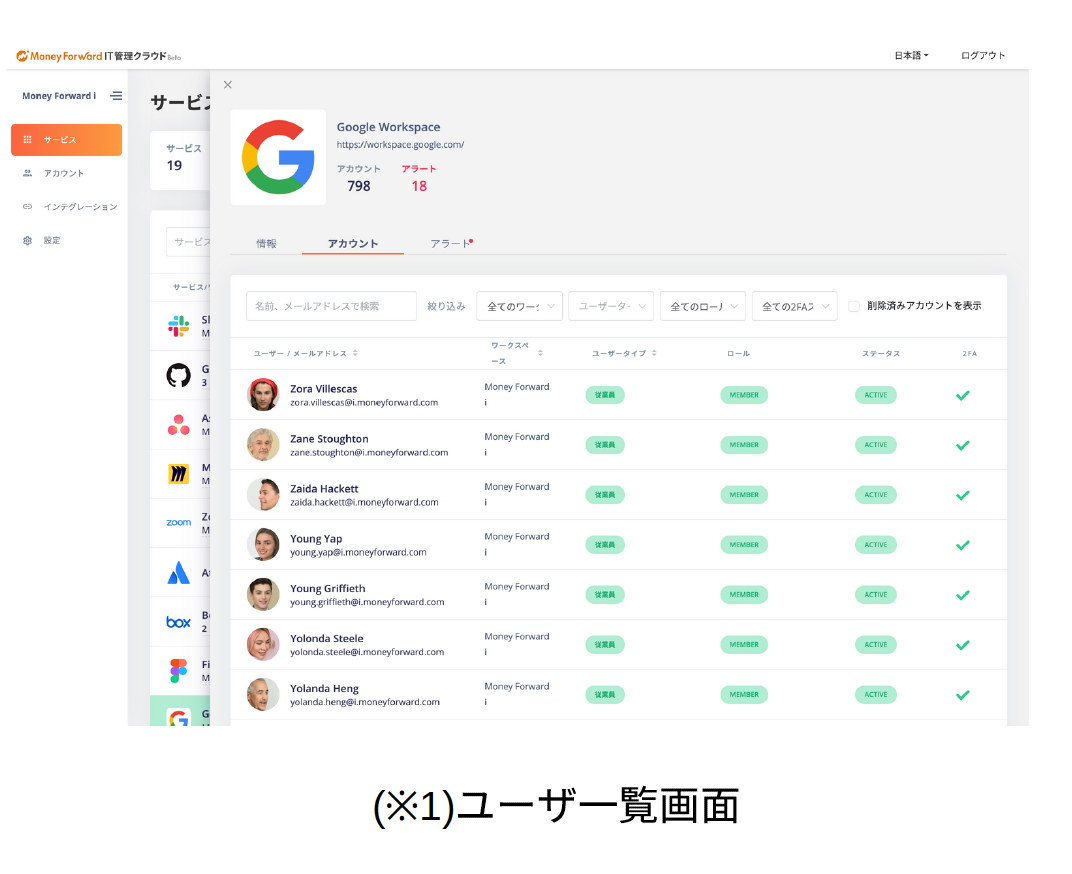1072x874 pixels.
Task: Click ACTIVE badge for Young Yap
Action: click(x=875, y=544)
